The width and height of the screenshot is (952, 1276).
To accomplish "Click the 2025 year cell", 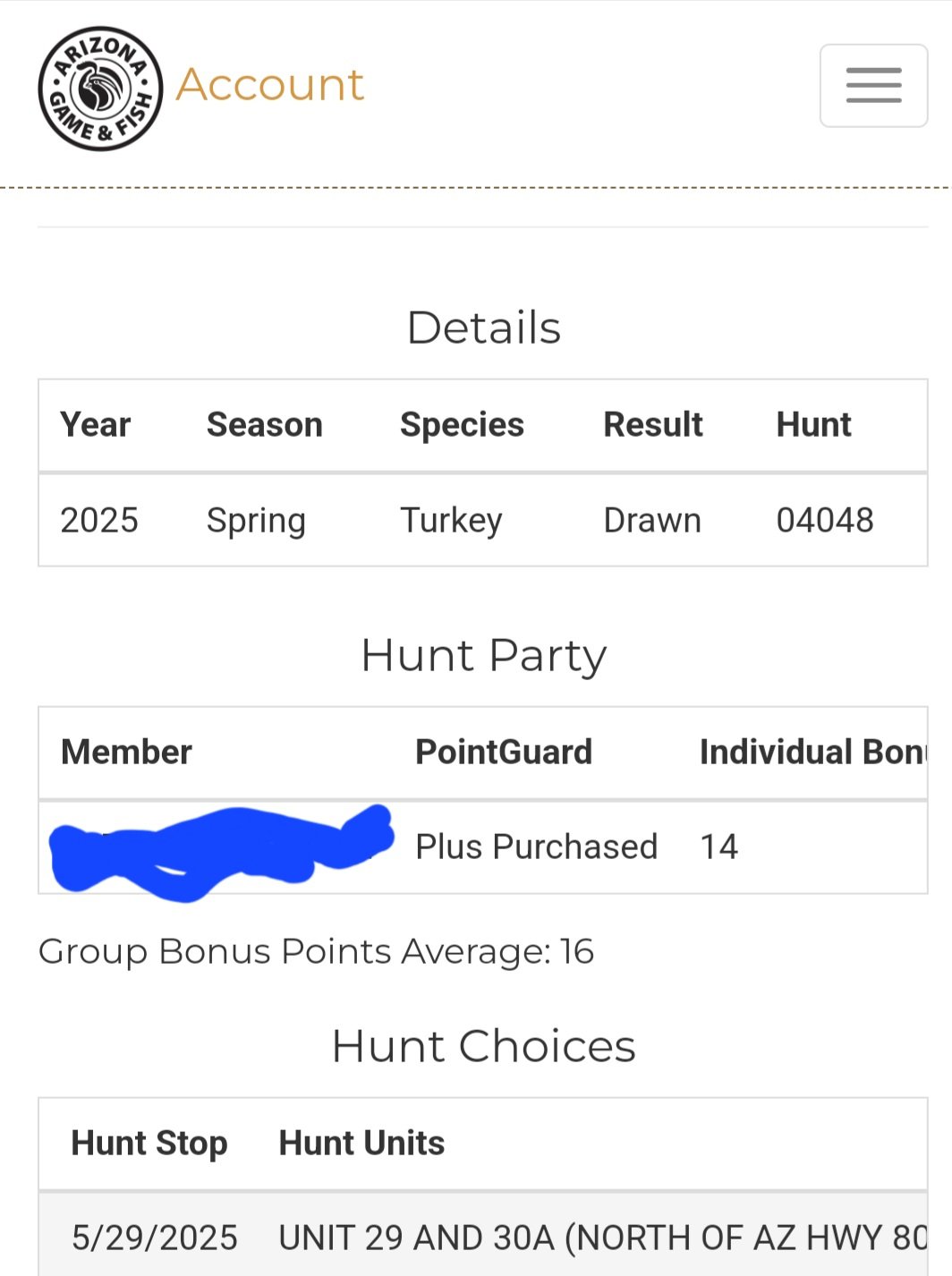I will [x=99, y=520].
